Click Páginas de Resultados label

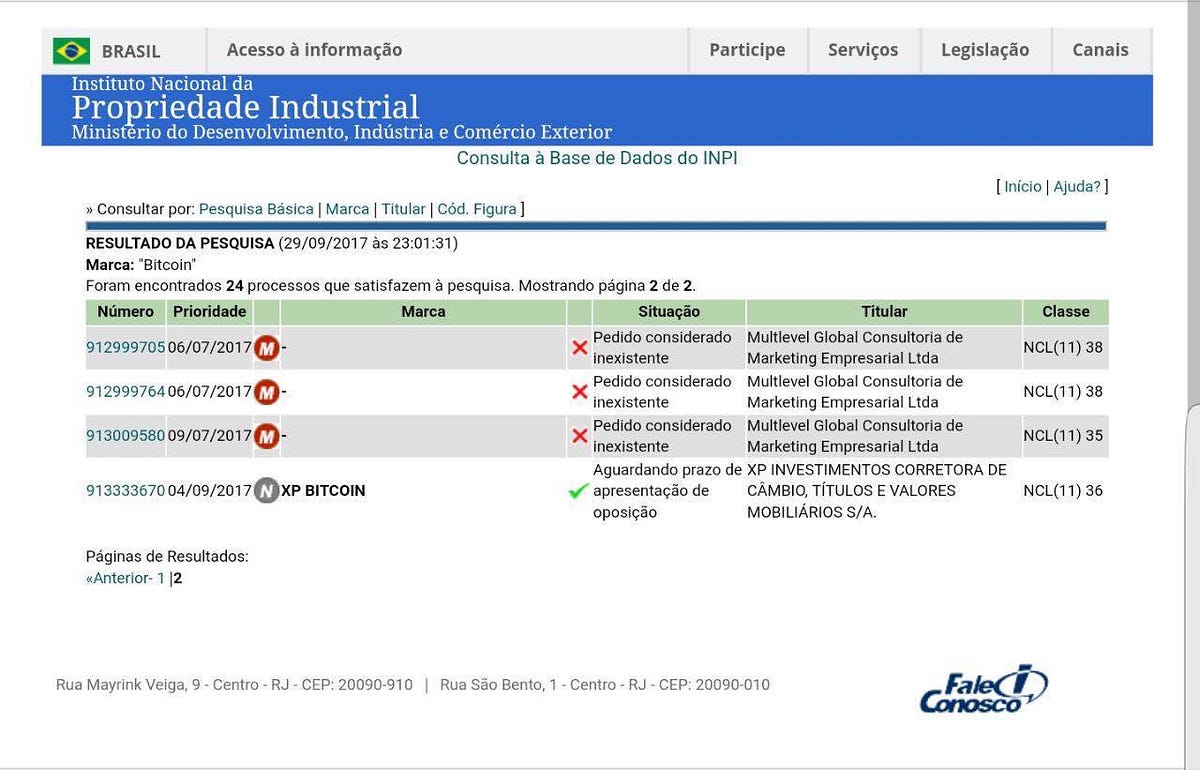pyautogui.click(x=167, y=557)
